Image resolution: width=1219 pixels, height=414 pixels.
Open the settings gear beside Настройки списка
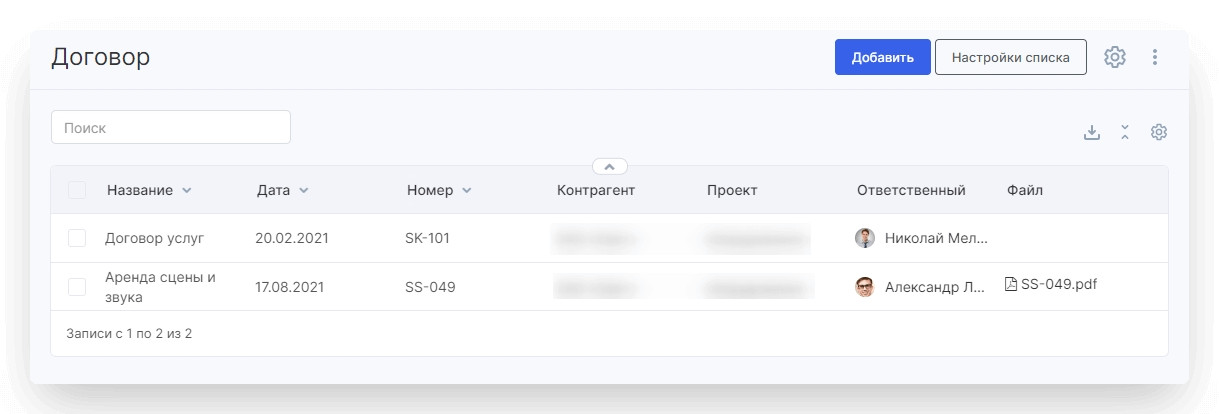click(x=1114, y=57)
